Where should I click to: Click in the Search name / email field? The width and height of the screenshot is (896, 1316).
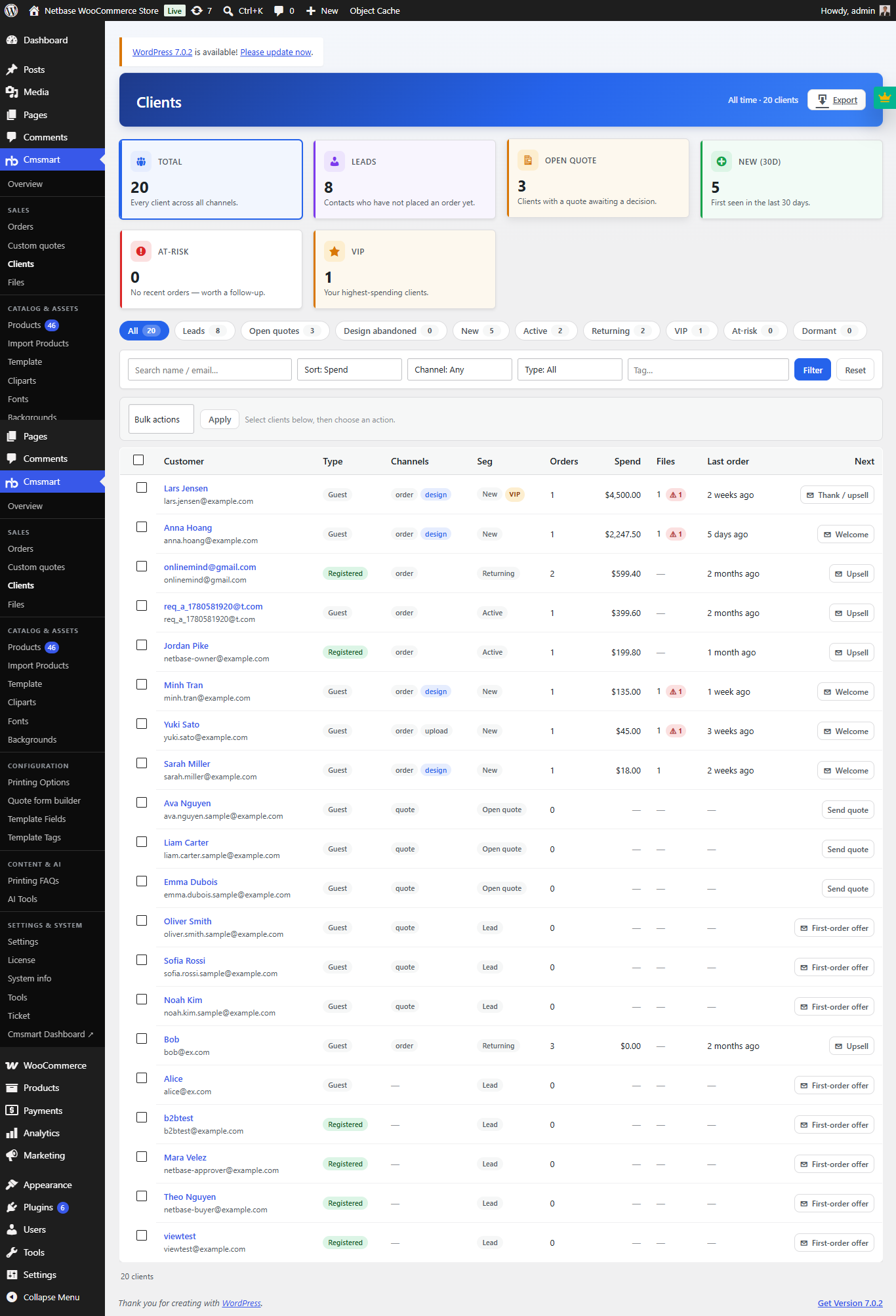click(210, 369)
